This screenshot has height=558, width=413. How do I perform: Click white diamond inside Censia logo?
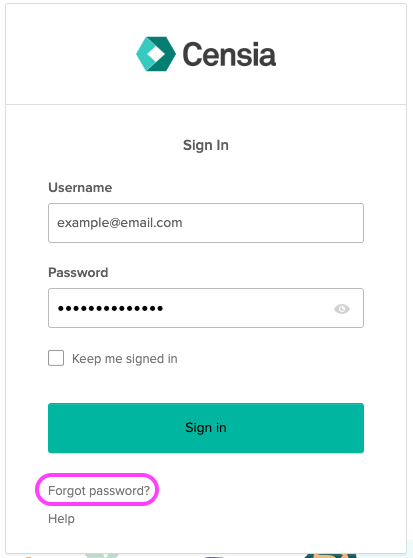click(x=156, y=54)
